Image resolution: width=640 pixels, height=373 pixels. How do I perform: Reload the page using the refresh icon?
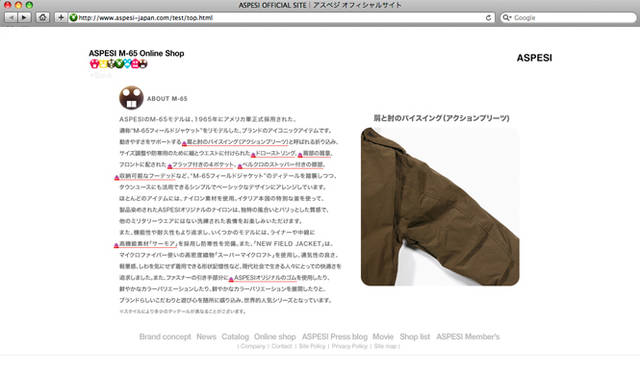[488, 18]
